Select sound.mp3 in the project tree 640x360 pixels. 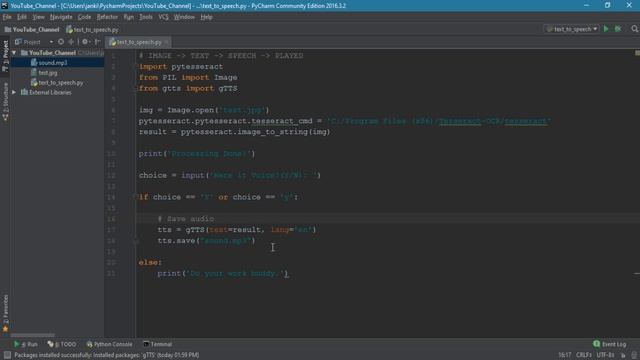click(53, 62)
